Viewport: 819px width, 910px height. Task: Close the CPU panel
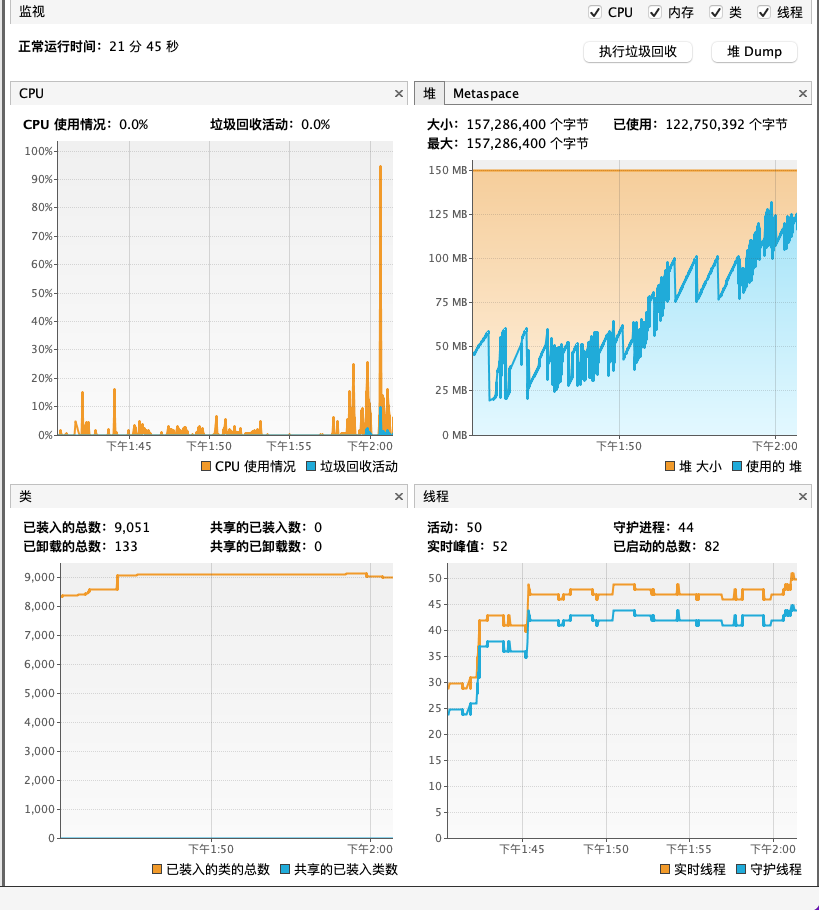click(x=399, y=93)
